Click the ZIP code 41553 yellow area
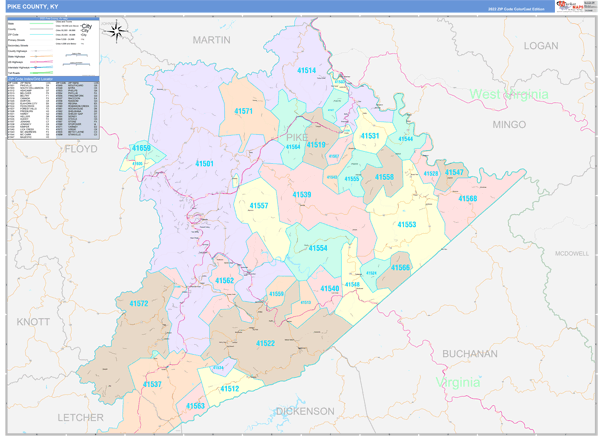600x436 pixels. 406,225
